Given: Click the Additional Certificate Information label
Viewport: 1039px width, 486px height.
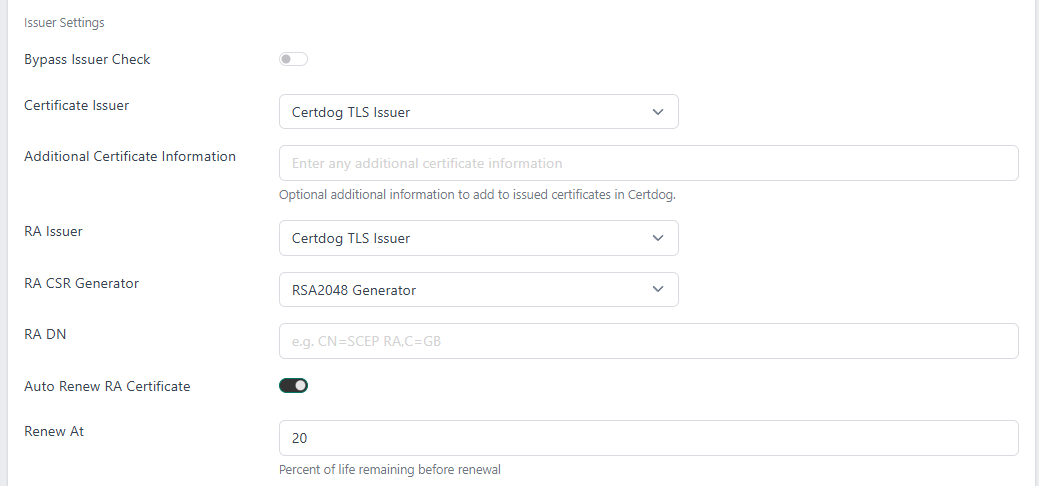Looking at the screenshot, I should [130, 156].
